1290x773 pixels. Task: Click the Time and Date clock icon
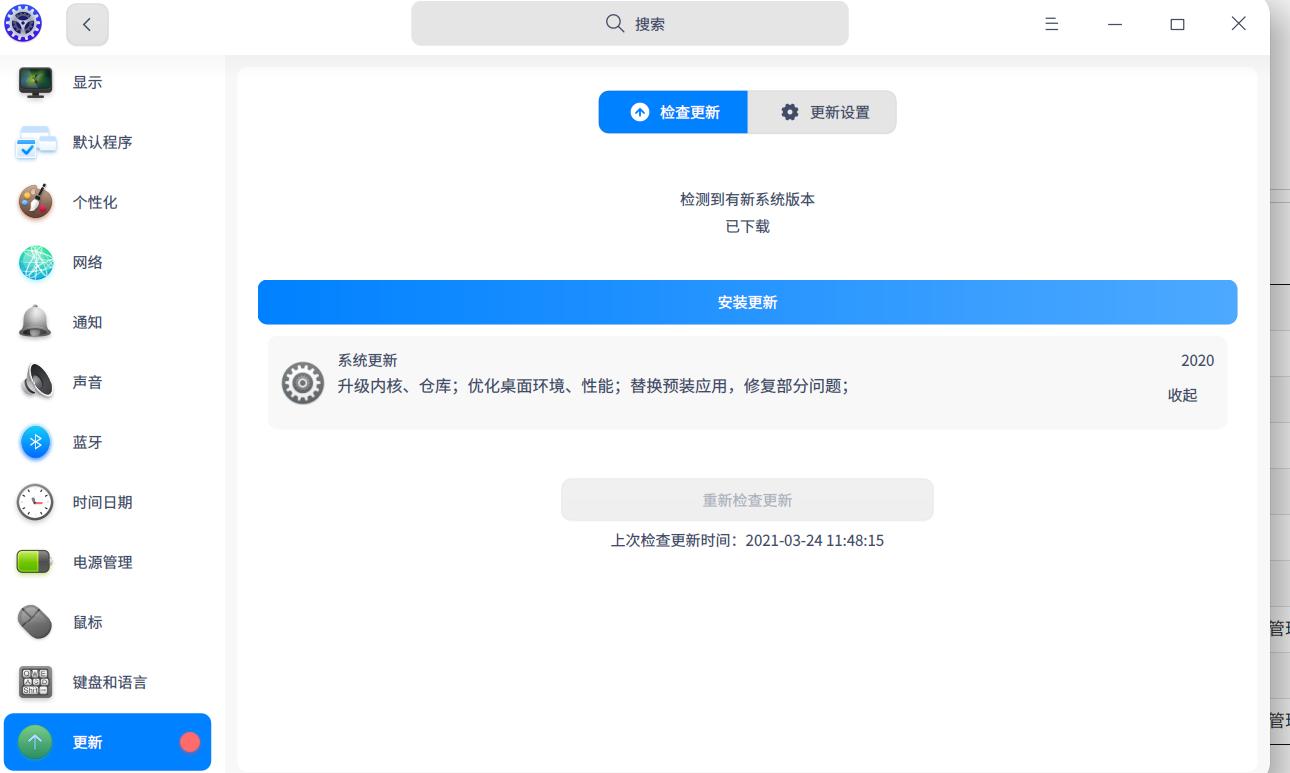click(x=36, y=502)
